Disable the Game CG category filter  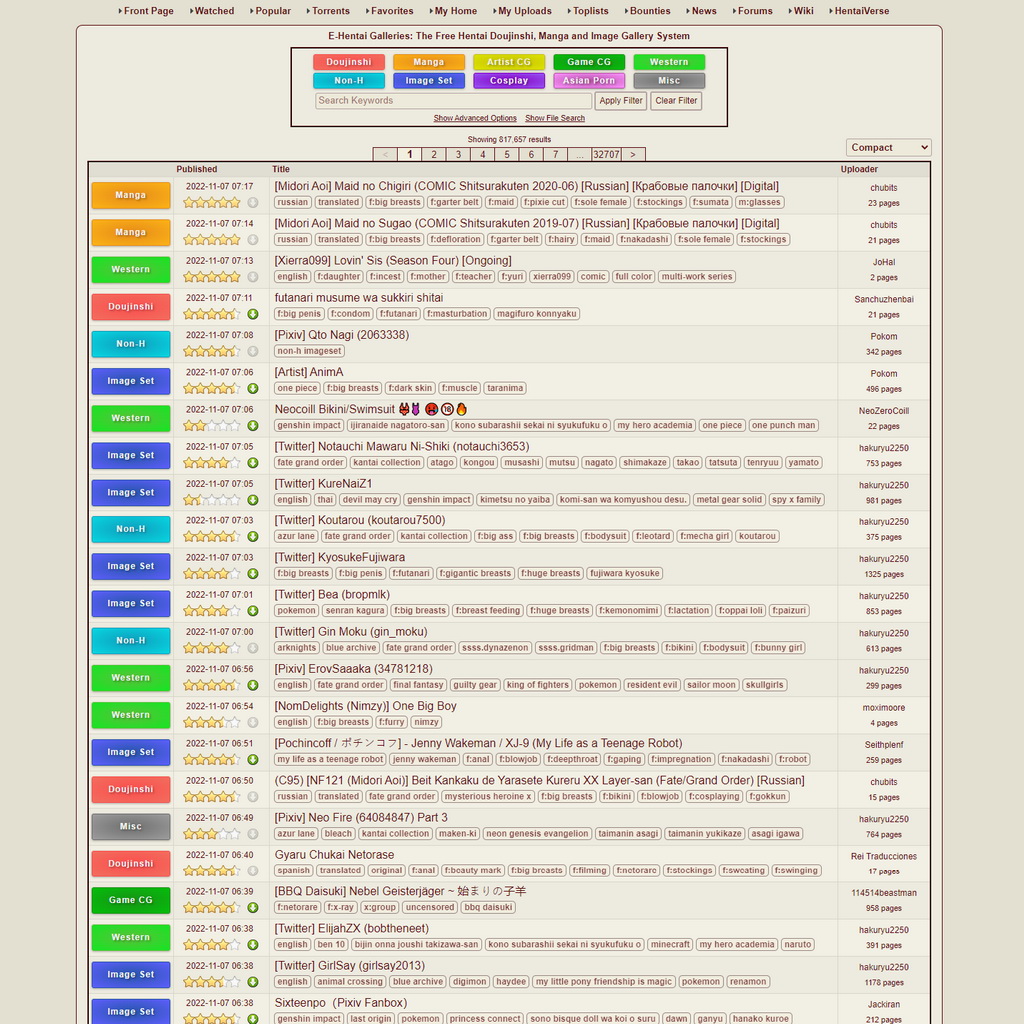point(589,62)
